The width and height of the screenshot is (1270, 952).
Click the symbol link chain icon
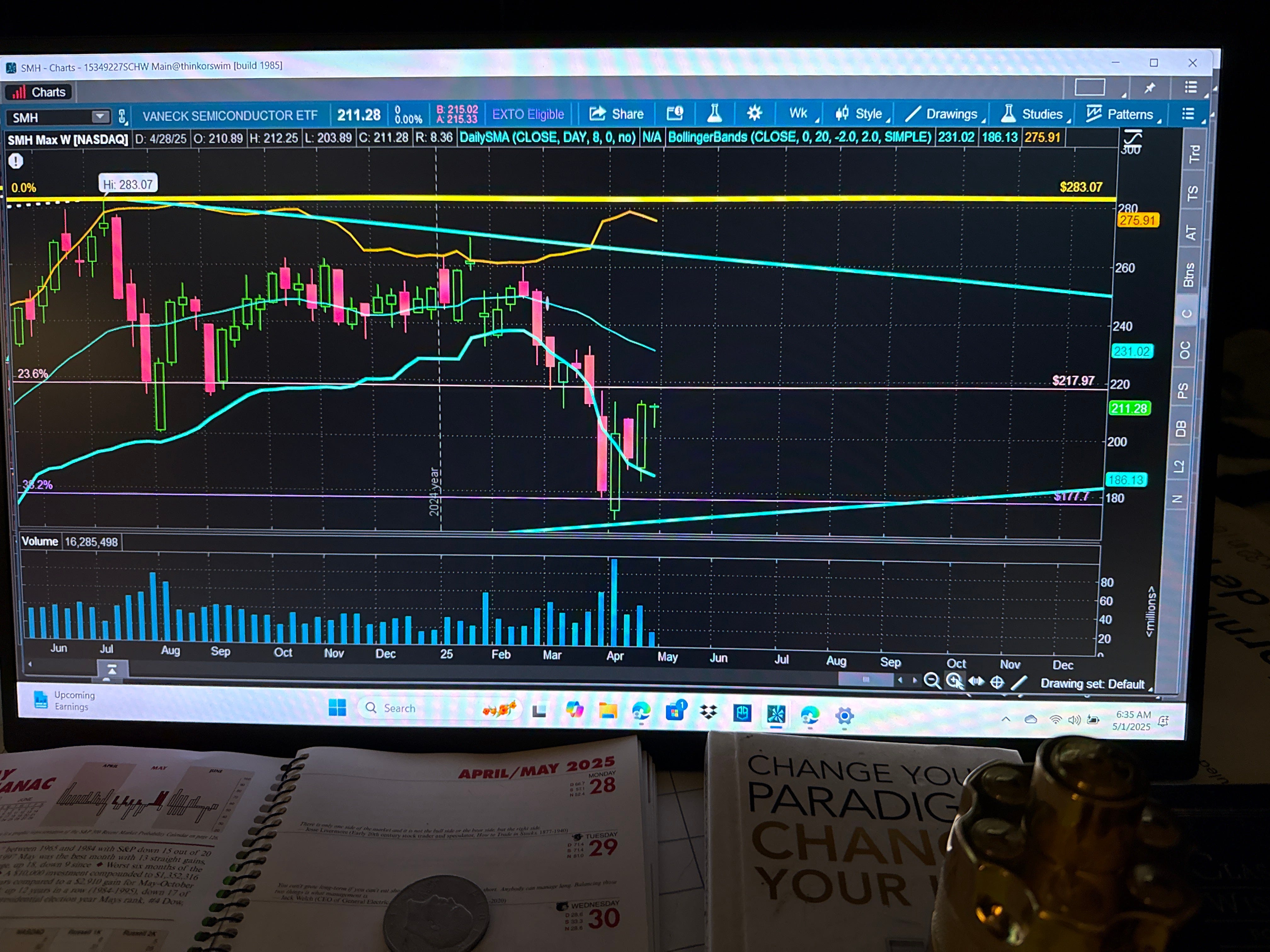pos(122,117)
